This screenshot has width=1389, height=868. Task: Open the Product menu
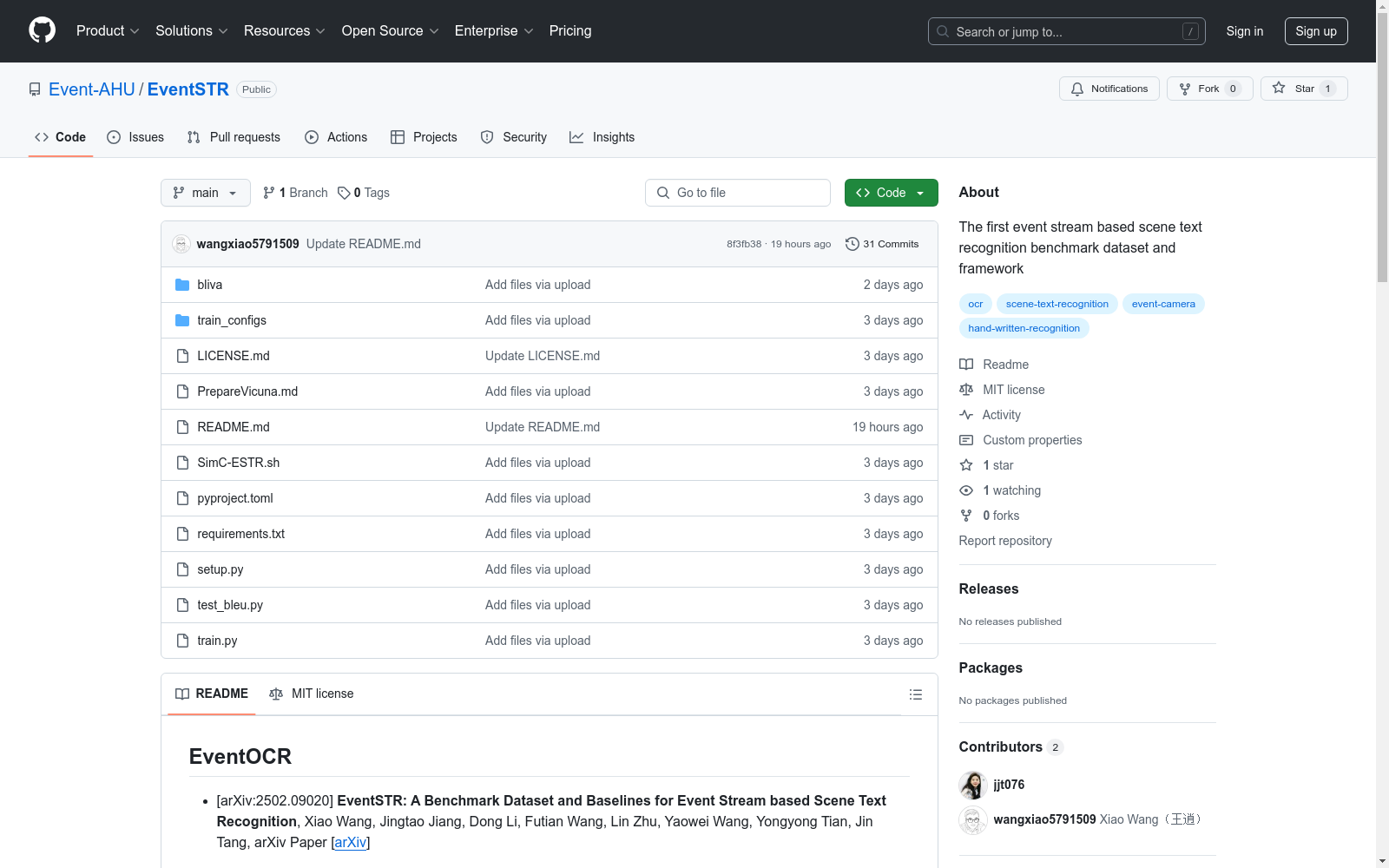coord(108,31)
